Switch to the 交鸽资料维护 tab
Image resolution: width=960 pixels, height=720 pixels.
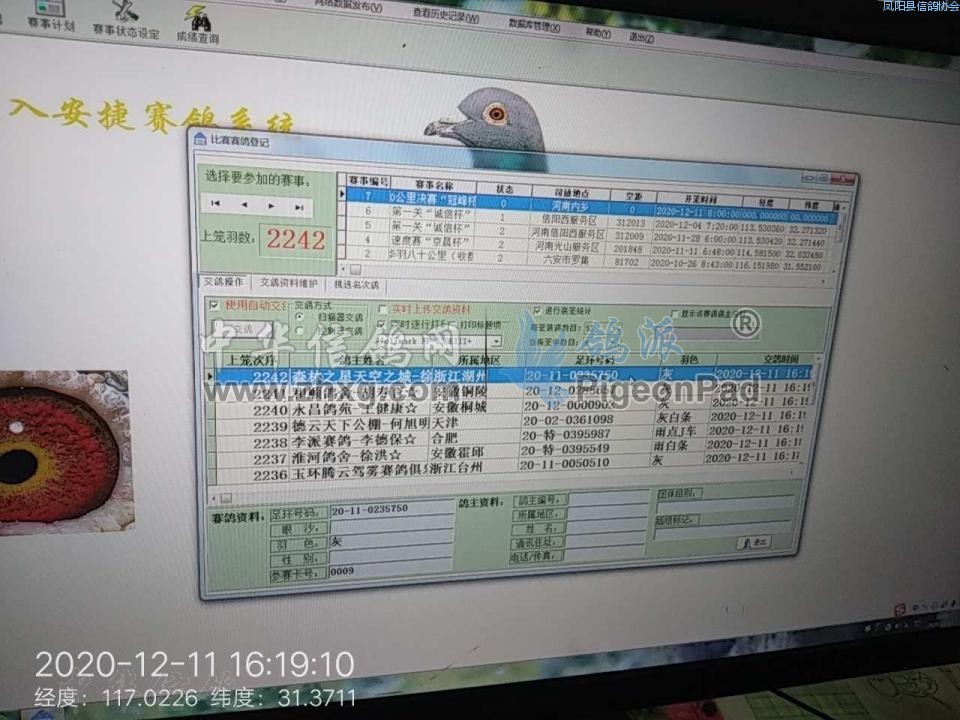(x=288, y=283)
